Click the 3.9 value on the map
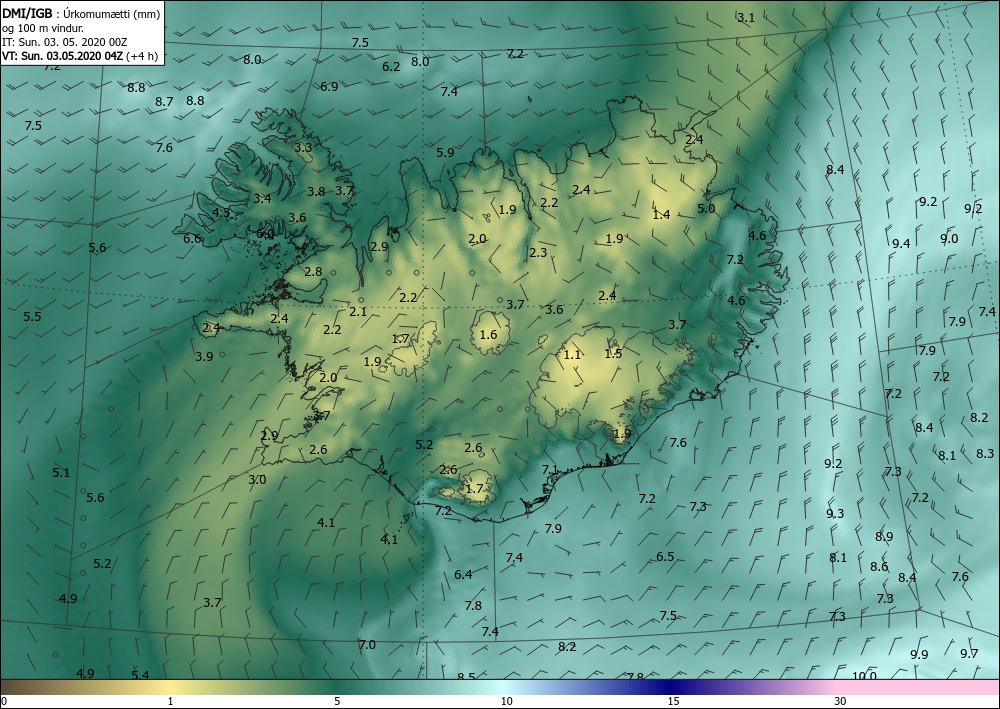The image size is (1000, 709). click(204, 356)
